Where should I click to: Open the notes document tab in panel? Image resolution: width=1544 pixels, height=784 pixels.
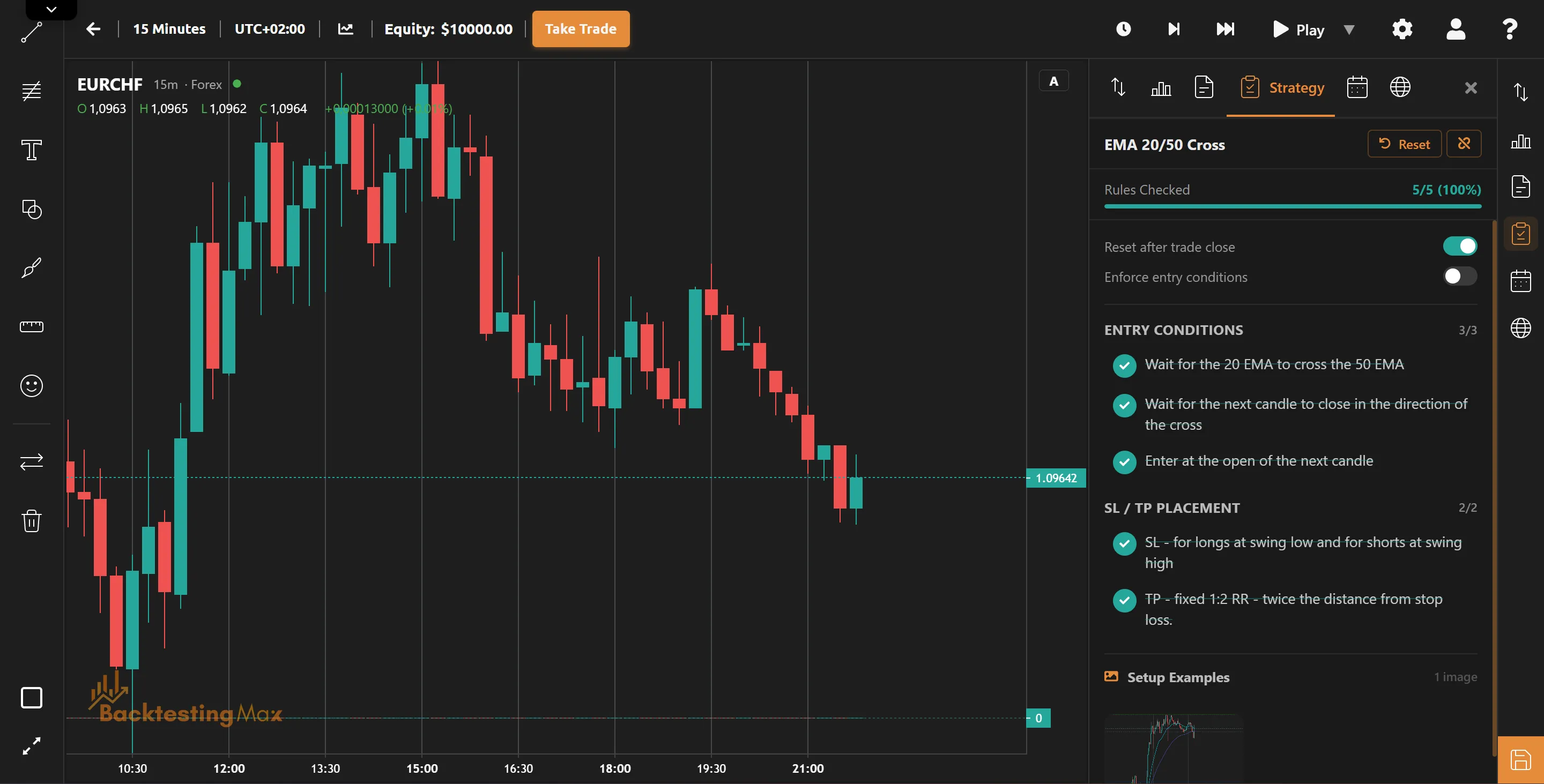(x=1204, y=87)
